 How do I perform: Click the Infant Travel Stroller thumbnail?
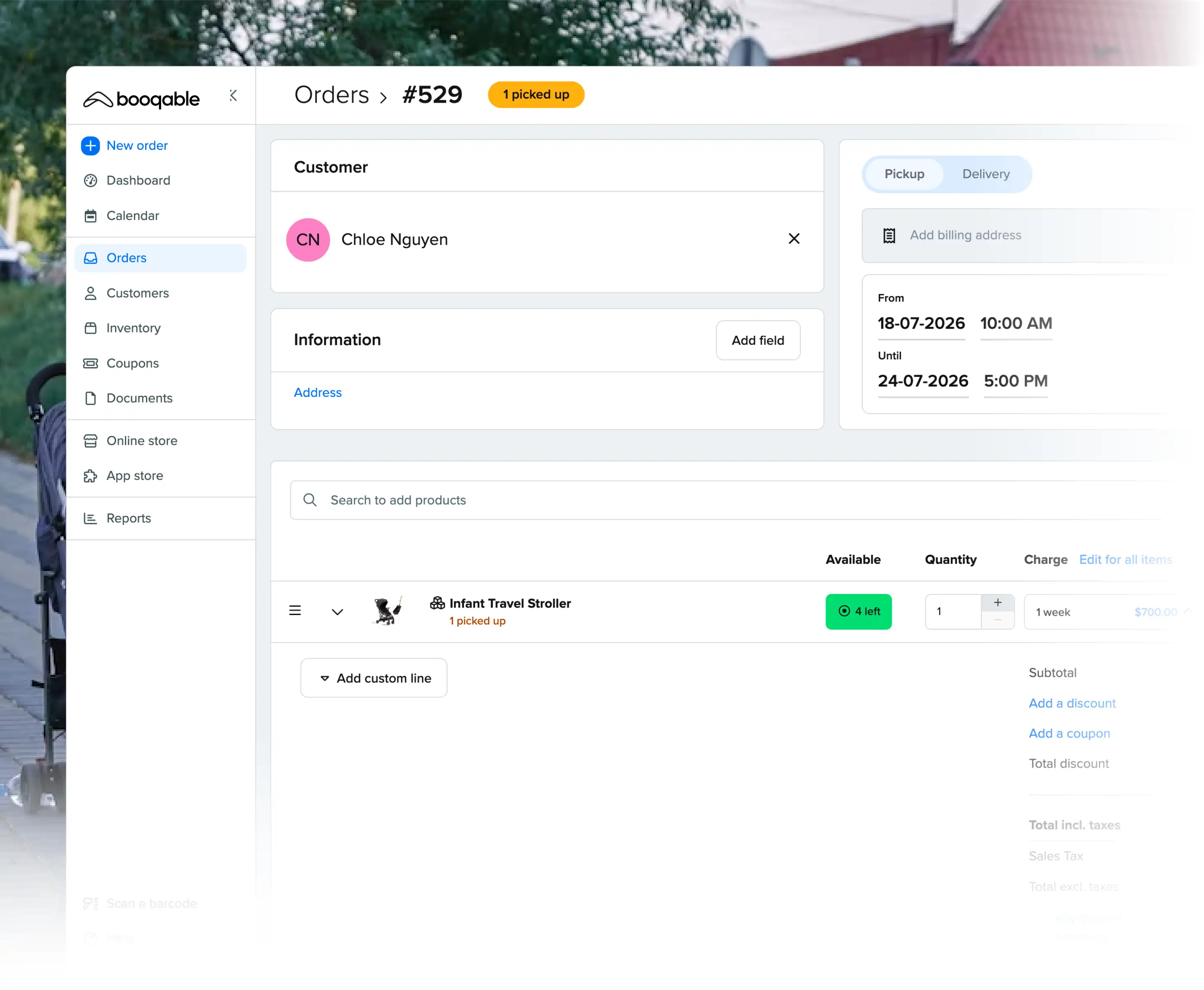pyautogui.click(x=388, y=611)
